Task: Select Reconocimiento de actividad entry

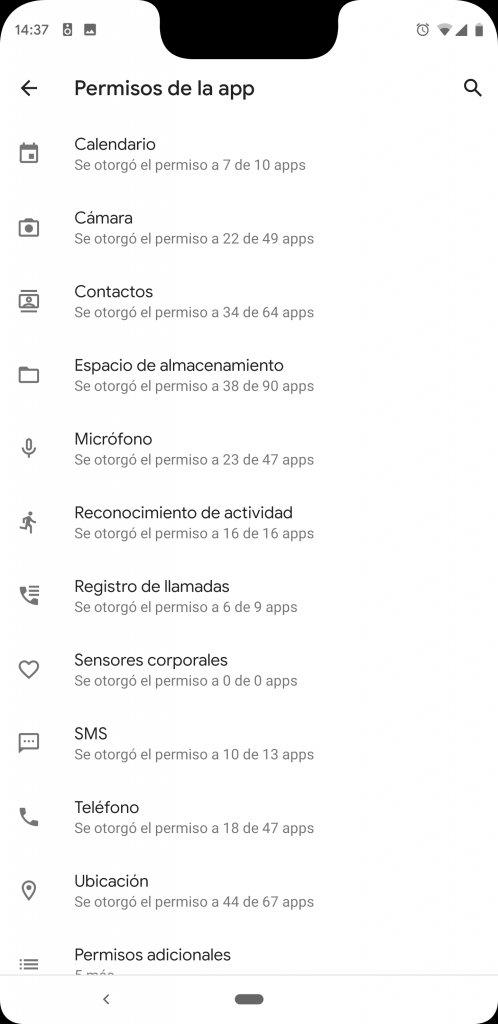Action: coord(249,522)
